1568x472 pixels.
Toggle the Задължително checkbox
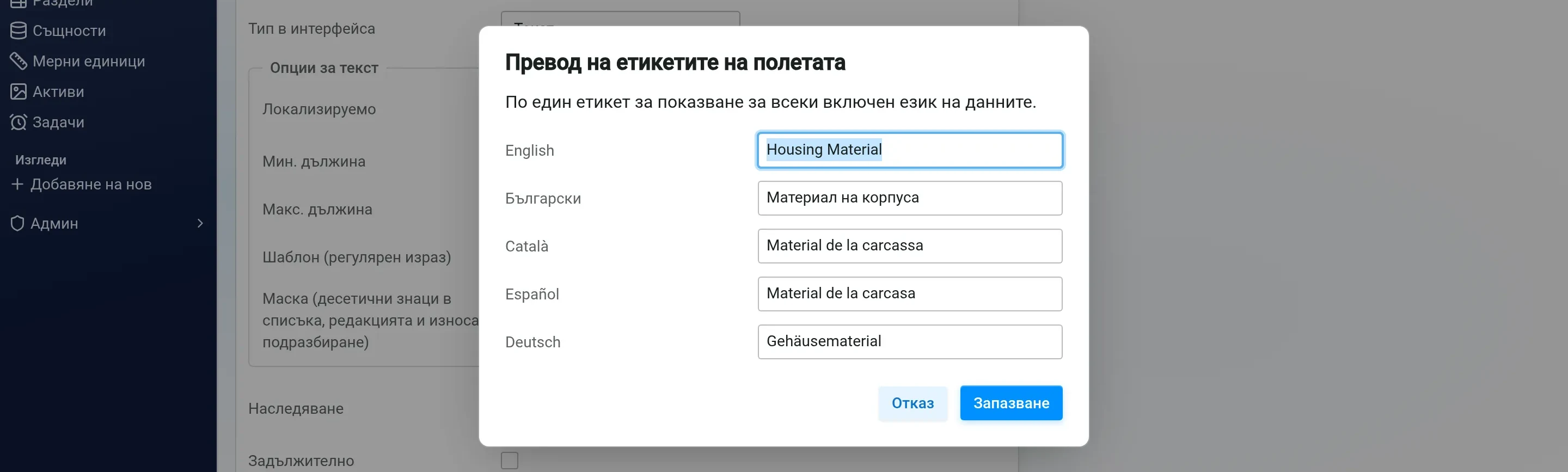(510, 461)
